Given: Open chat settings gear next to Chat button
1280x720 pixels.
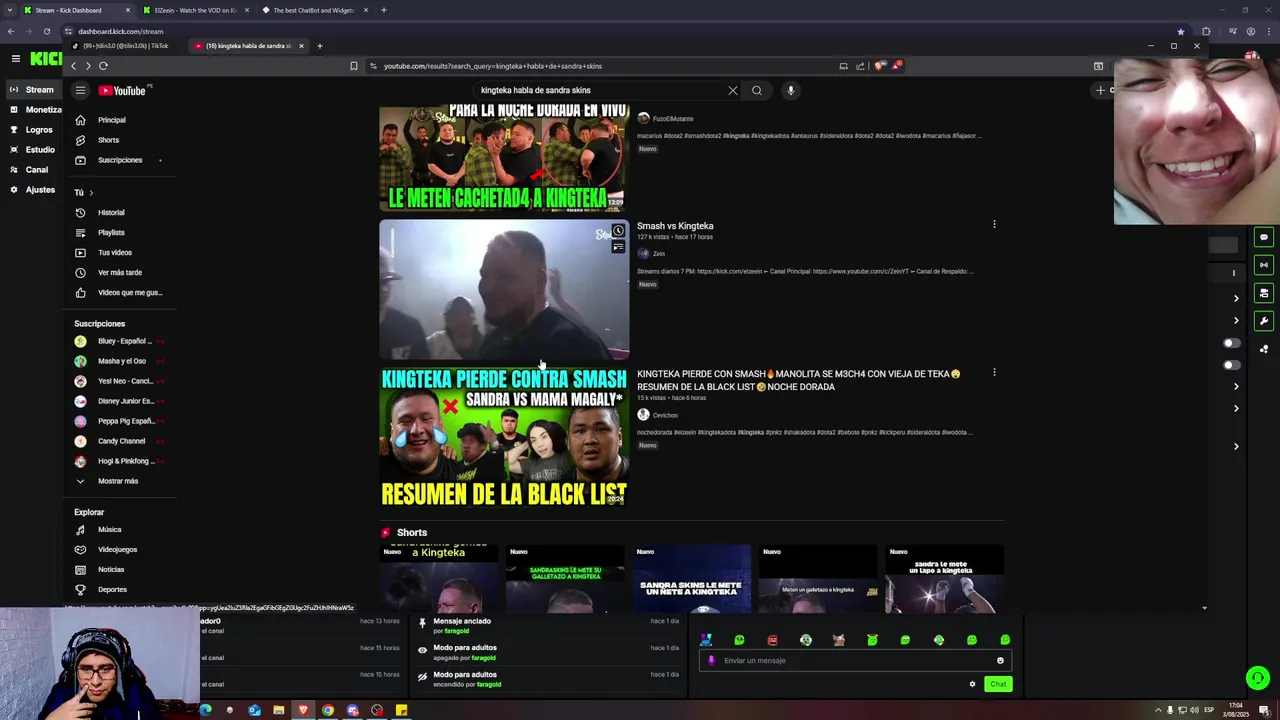Looking at the screenshot, I should tap(972, 684).
